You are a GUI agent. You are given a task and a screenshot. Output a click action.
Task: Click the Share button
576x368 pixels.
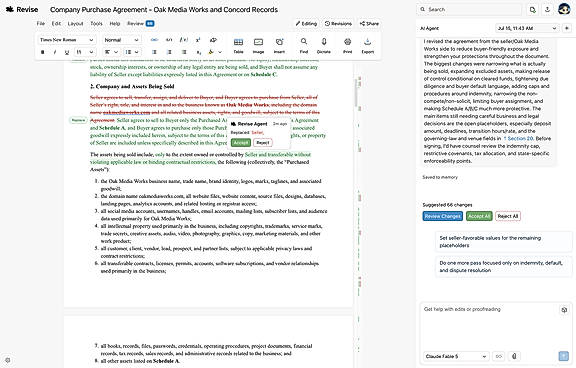(369, 24)
